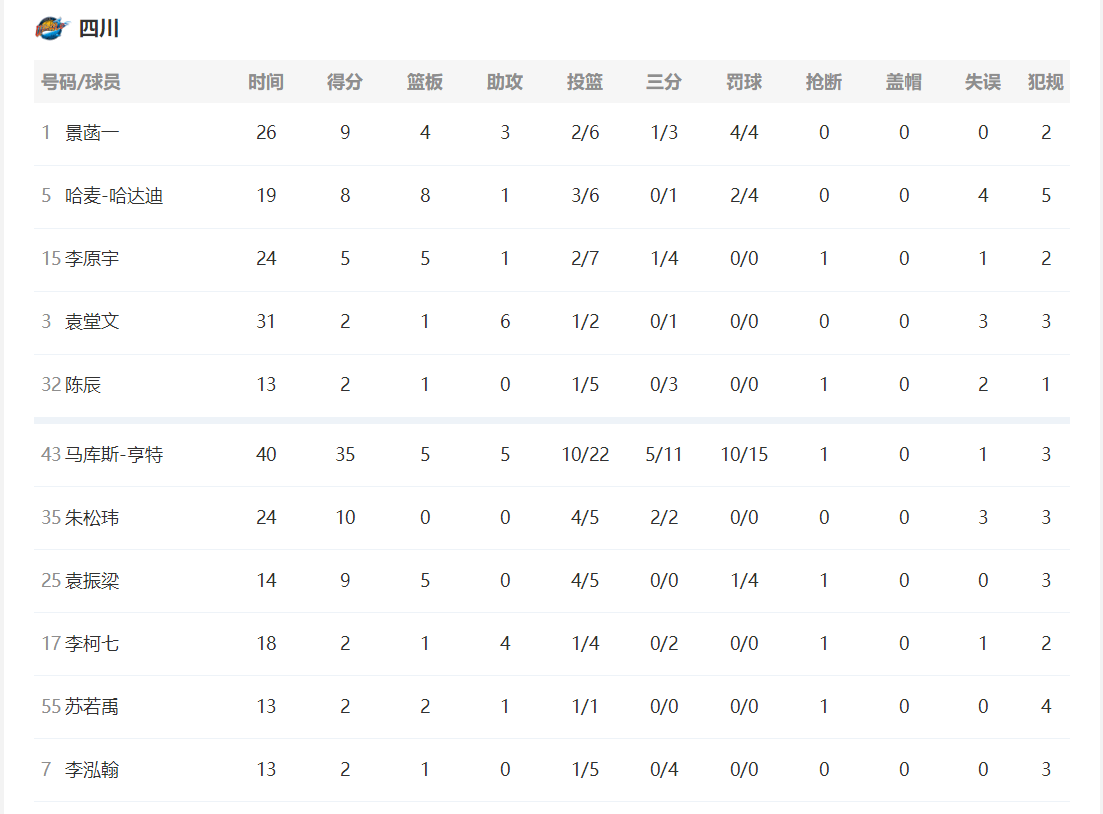Click the 盖帽 column header
Screen dimensions: 1103x814
point(904,82)
